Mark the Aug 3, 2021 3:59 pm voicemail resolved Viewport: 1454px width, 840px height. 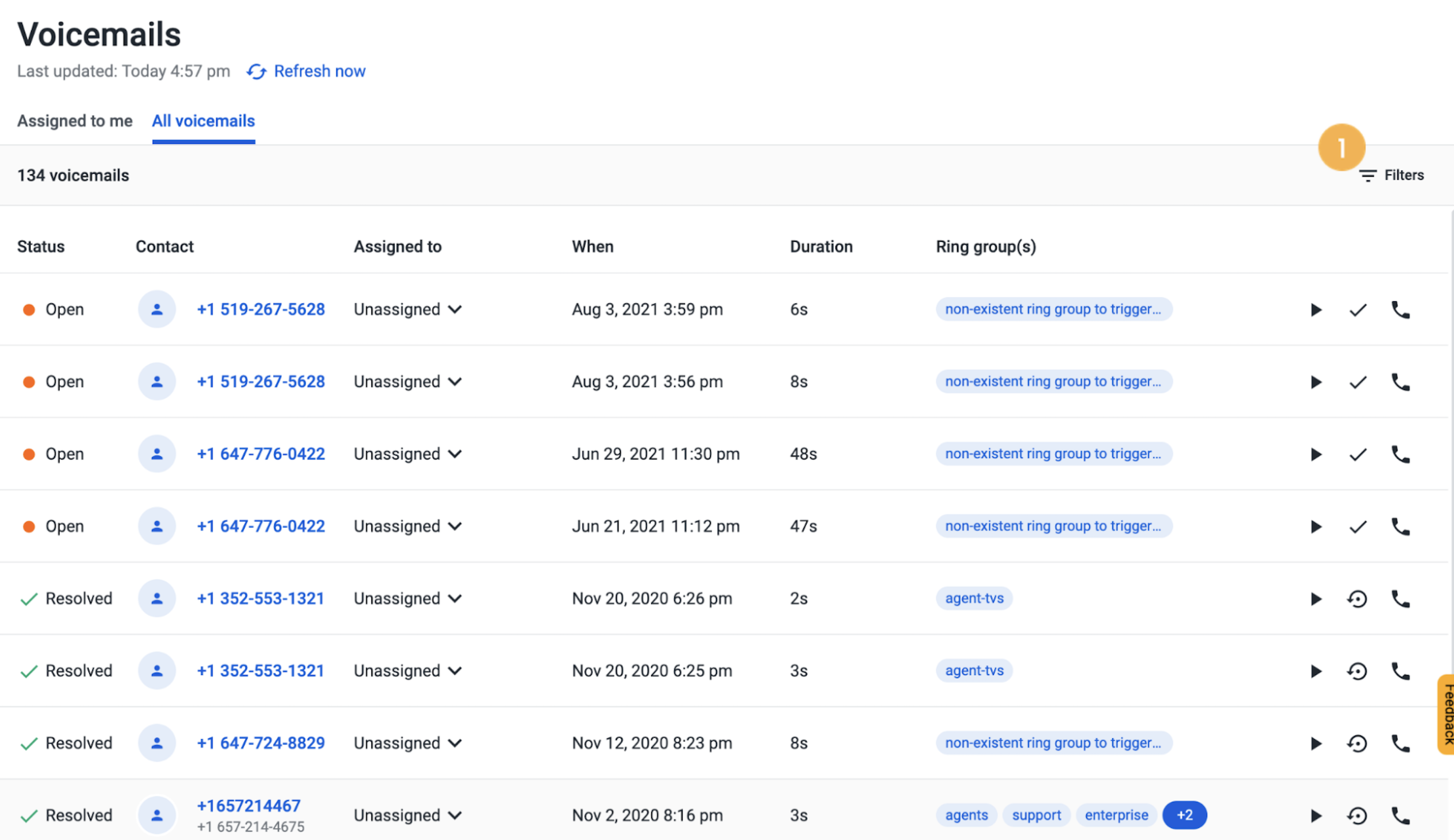[x=1358, y=310]
